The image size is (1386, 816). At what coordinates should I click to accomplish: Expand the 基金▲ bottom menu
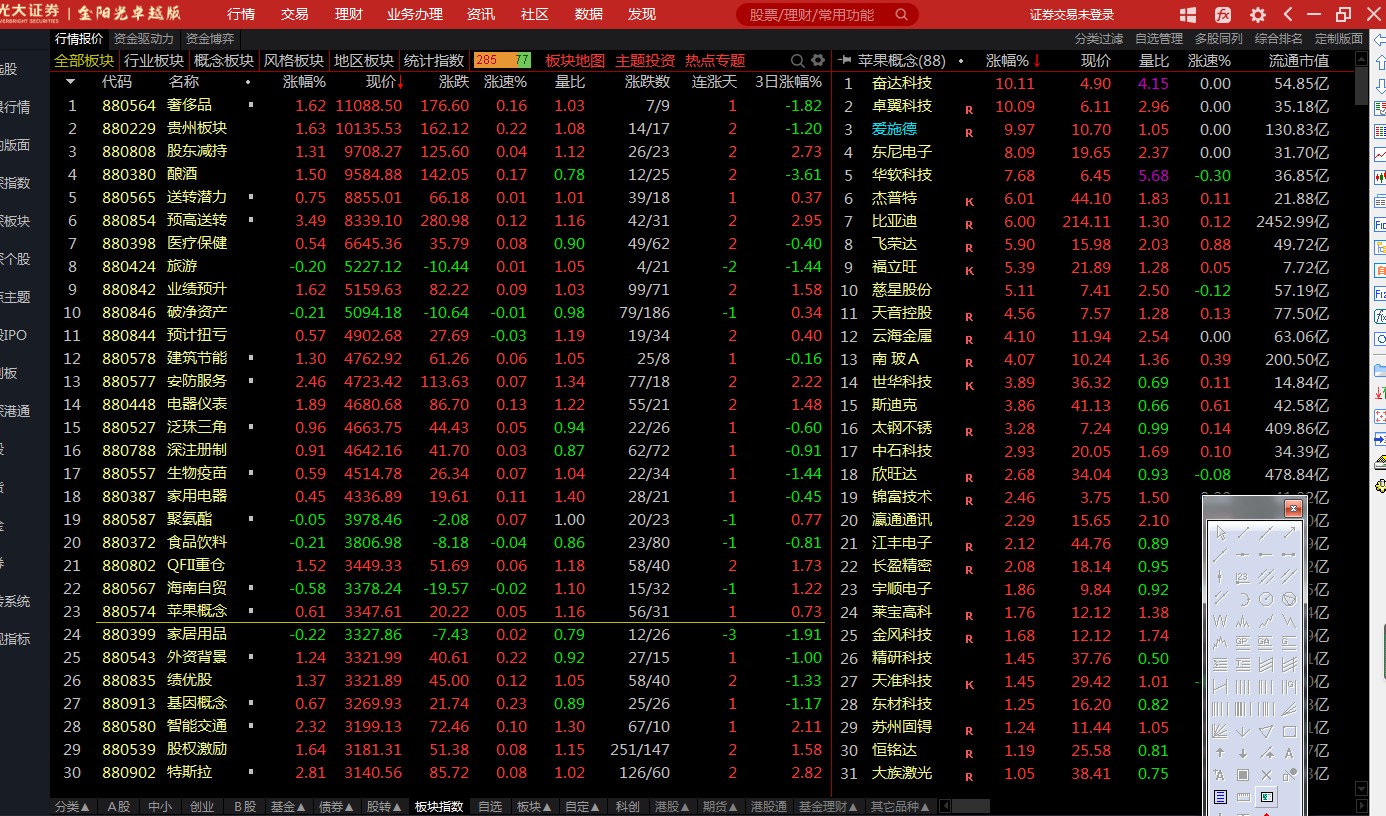coord(286,806)
